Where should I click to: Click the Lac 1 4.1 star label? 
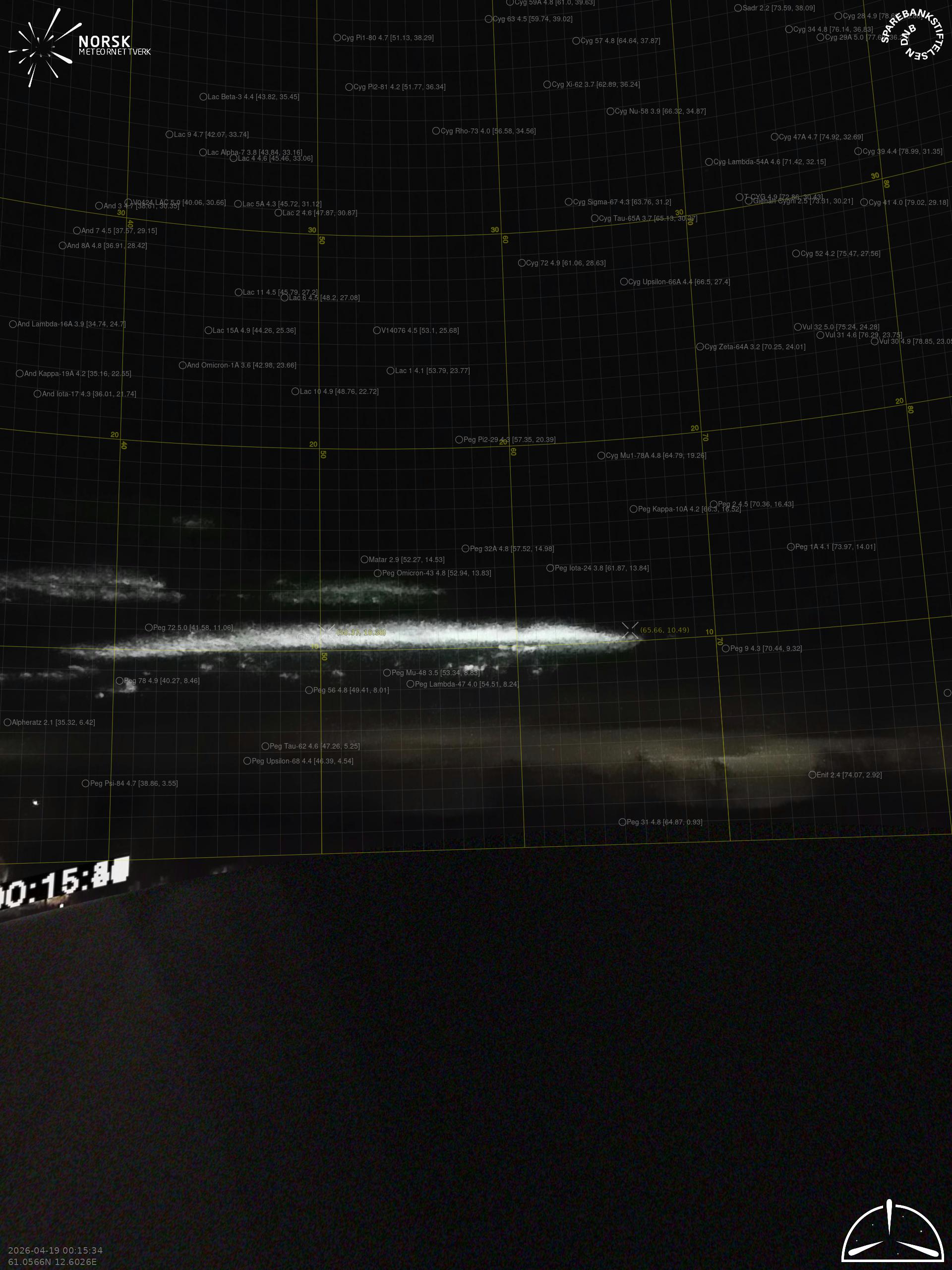coord(432,370)
